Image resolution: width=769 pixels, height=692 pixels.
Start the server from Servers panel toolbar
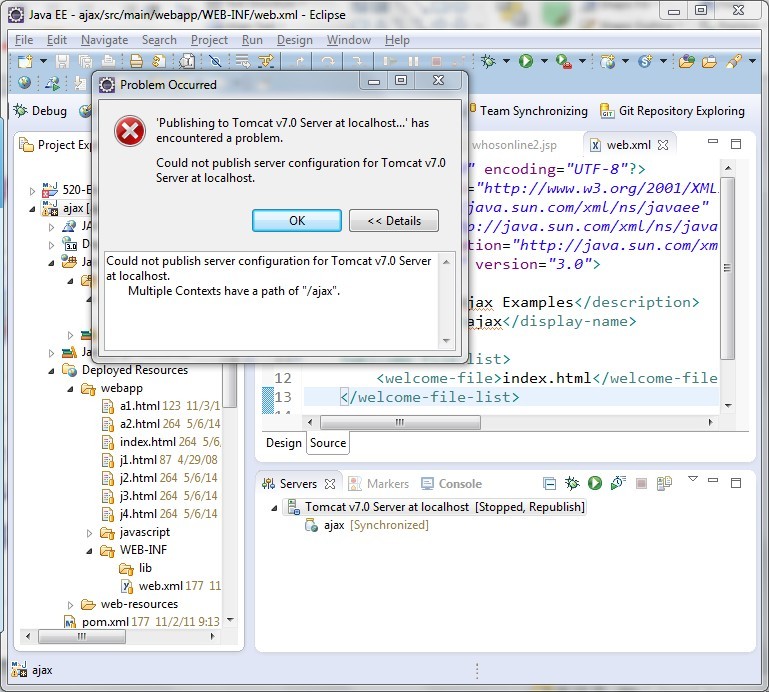tap(595, 484)
